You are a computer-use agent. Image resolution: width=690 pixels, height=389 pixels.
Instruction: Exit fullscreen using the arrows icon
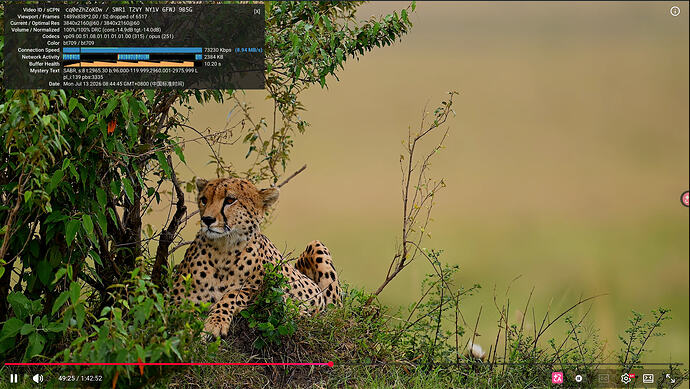[x=670, y=378]
